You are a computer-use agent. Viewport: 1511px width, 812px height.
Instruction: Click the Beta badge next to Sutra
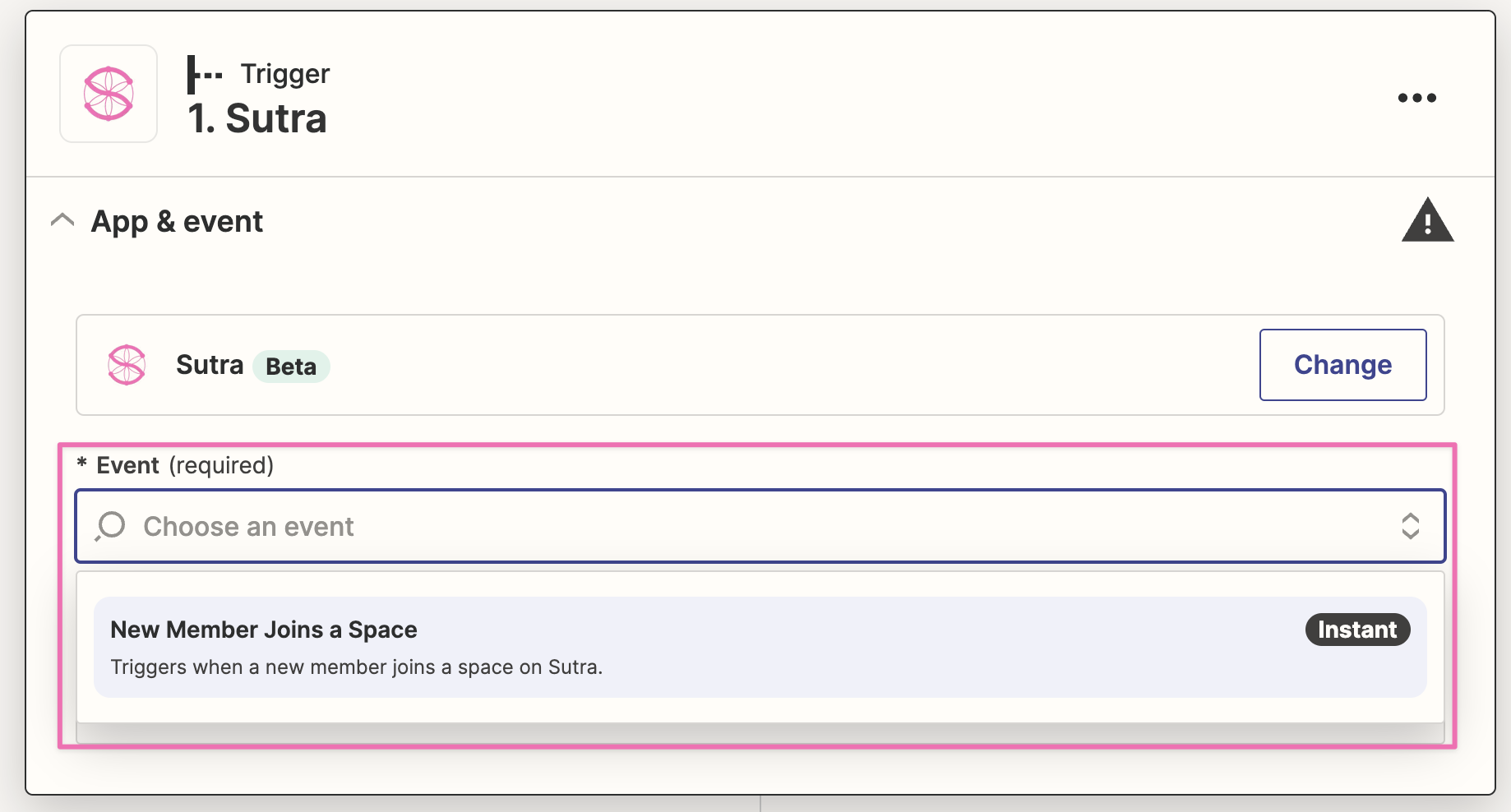point(291,367)
